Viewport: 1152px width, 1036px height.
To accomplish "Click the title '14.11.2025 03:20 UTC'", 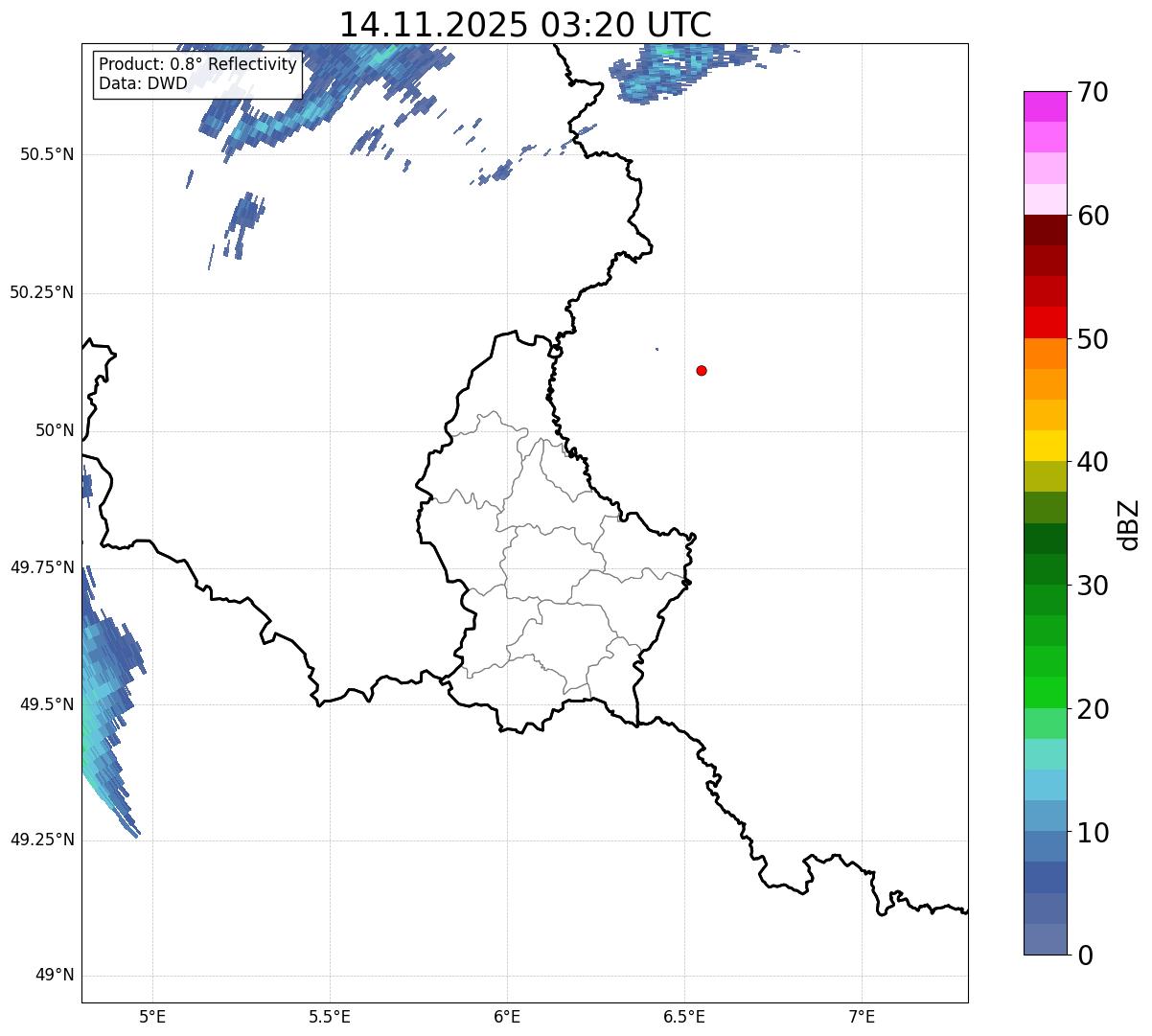I will tap(525, 24).
